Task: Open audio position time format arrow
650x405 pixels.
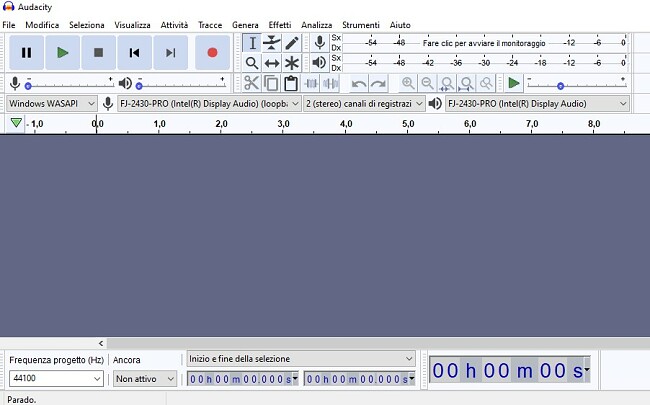Action: (x=587, y=369)
